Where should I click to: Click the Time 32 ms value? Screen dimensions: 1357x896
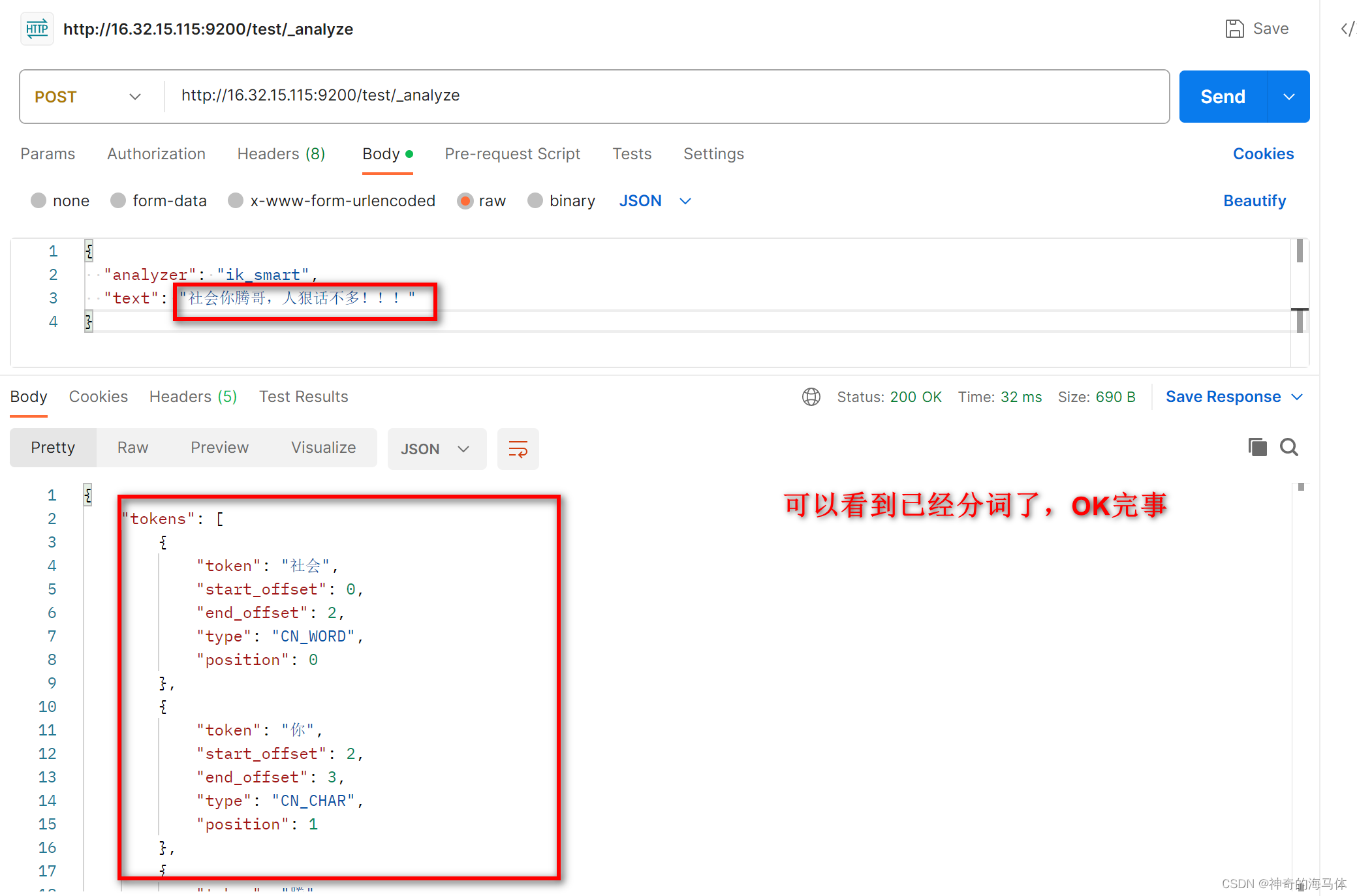[x=1022, y=397]
